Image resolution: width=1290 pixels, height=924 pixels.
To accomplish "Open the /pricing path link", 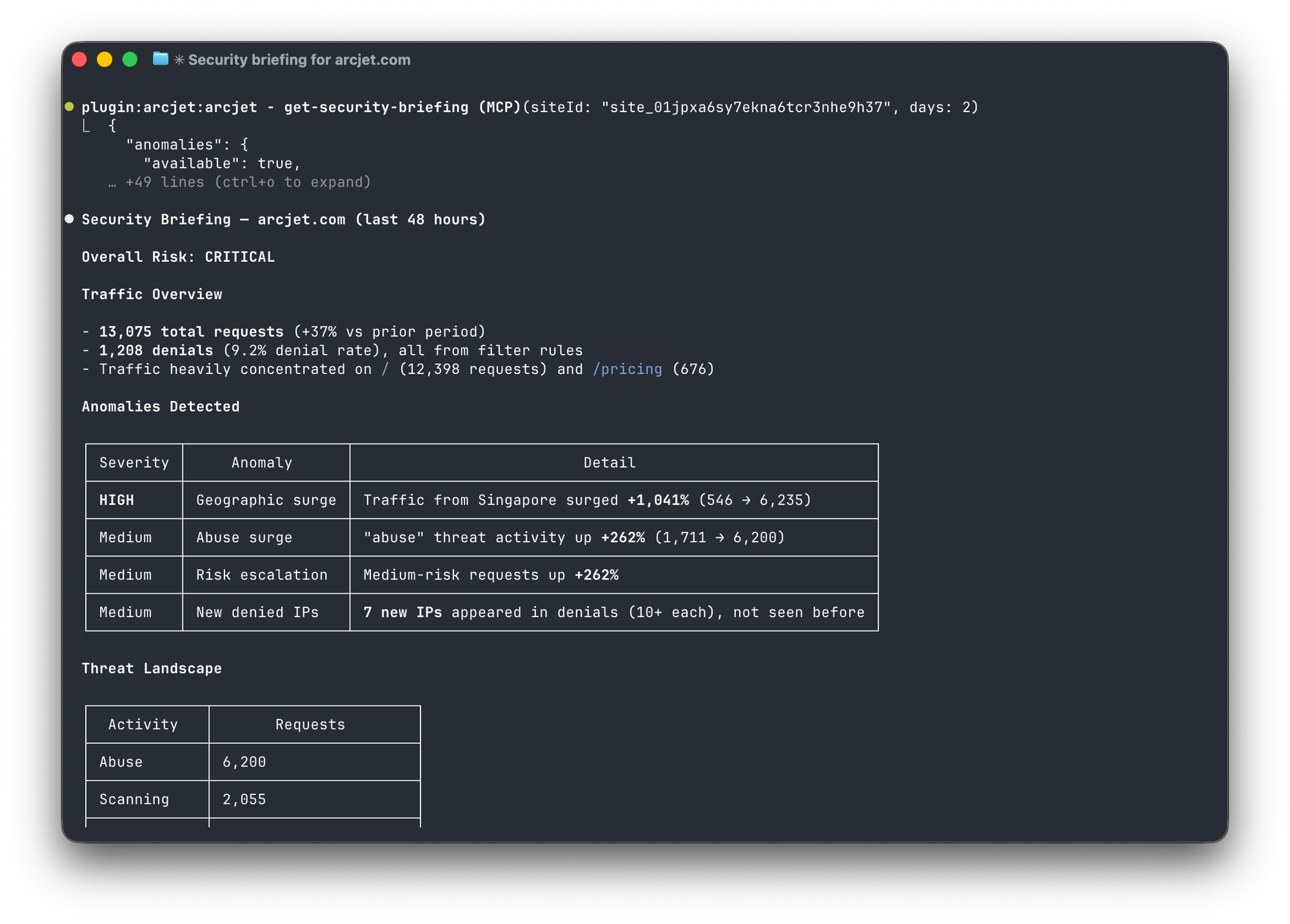I will pos(627,369).
